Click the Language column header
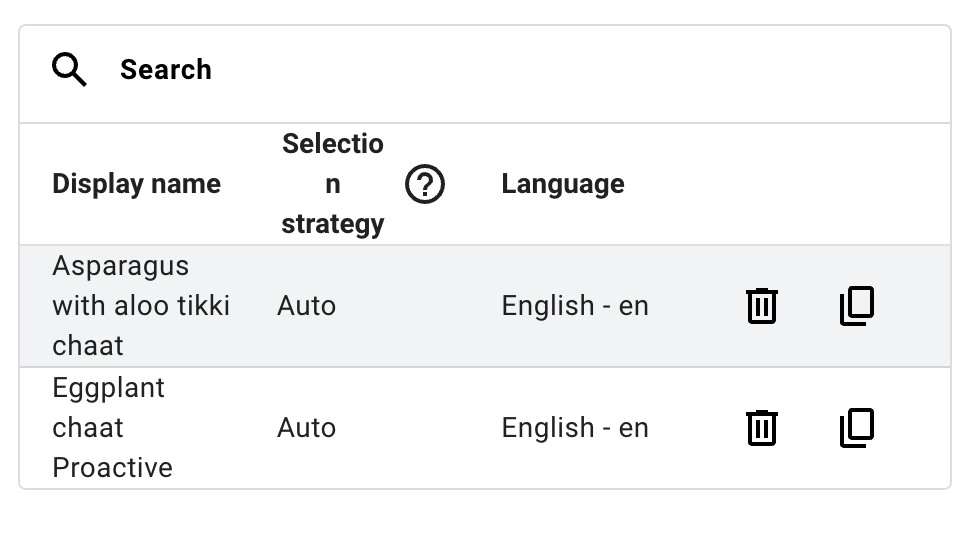Image resolution: width=978 pixels, height=538 pixels. 563,184
